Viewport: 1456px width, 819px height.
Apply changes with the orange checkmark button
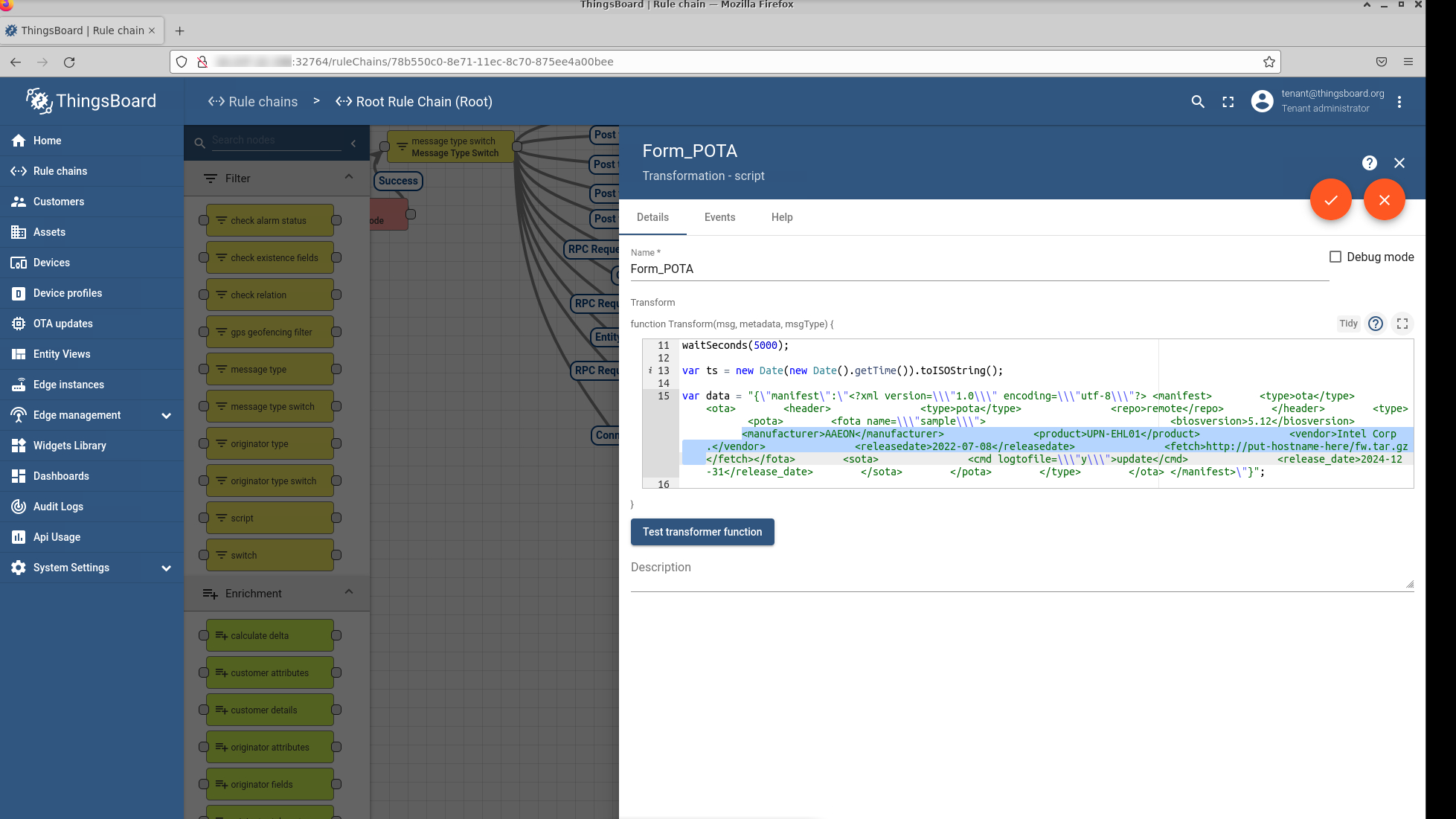point(1330,199)
